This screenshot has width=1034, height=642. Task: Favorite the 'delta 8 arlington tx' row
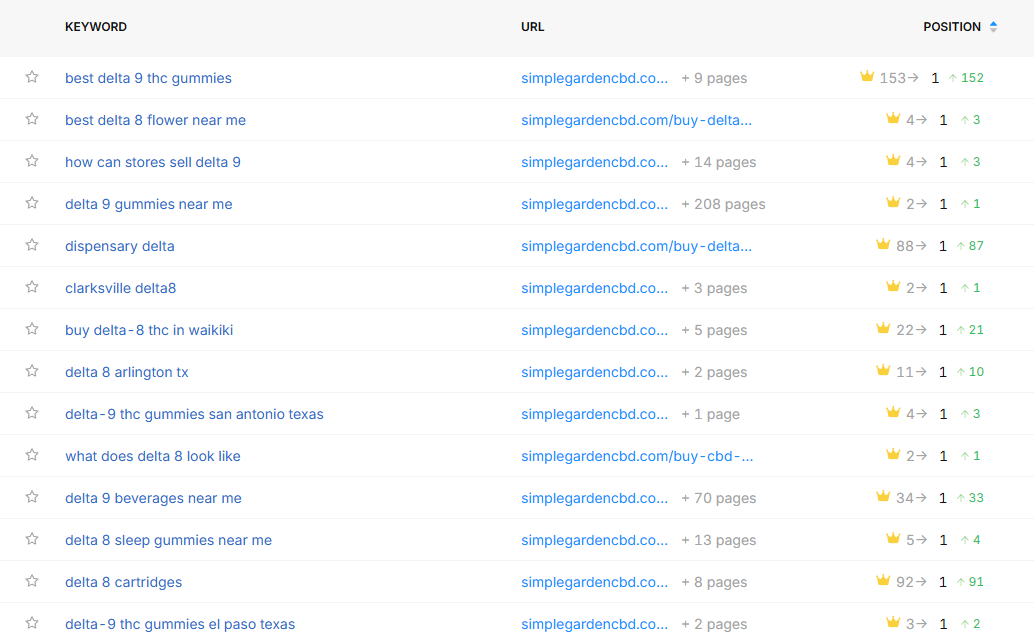(32, 371)
